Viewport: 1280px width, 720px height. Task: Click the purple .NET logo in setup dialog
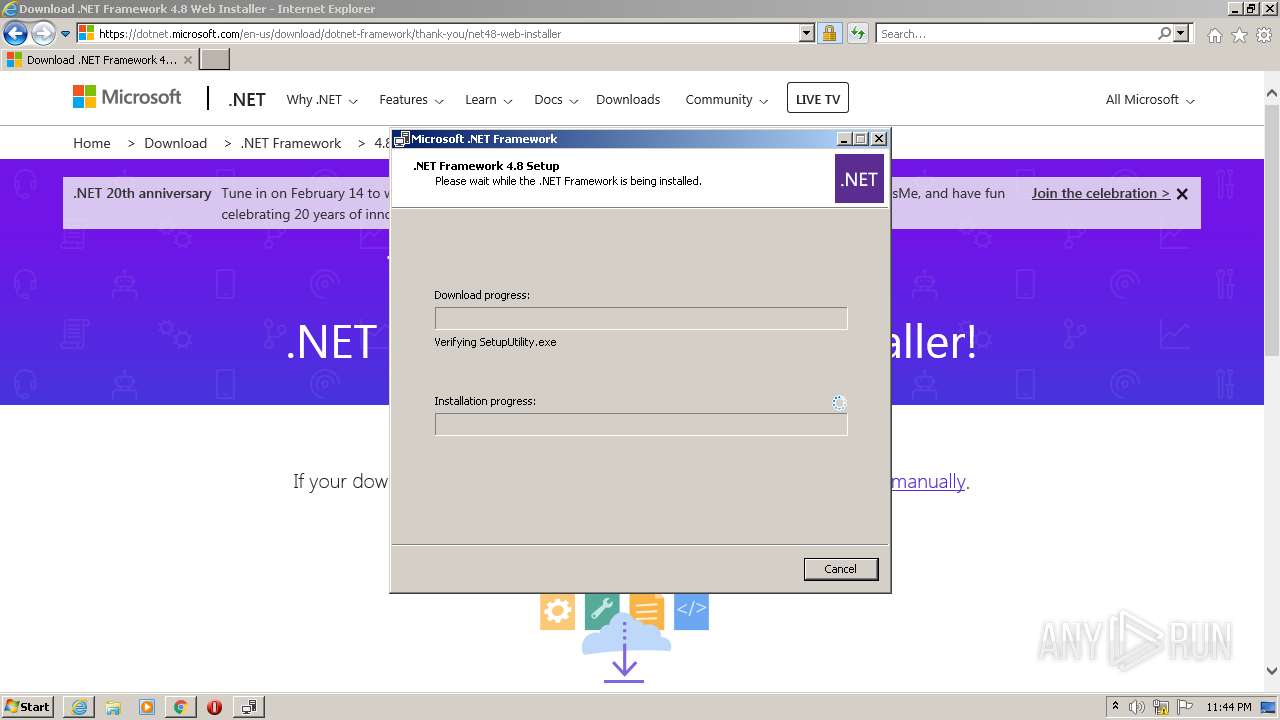click(x=859, y=179)
